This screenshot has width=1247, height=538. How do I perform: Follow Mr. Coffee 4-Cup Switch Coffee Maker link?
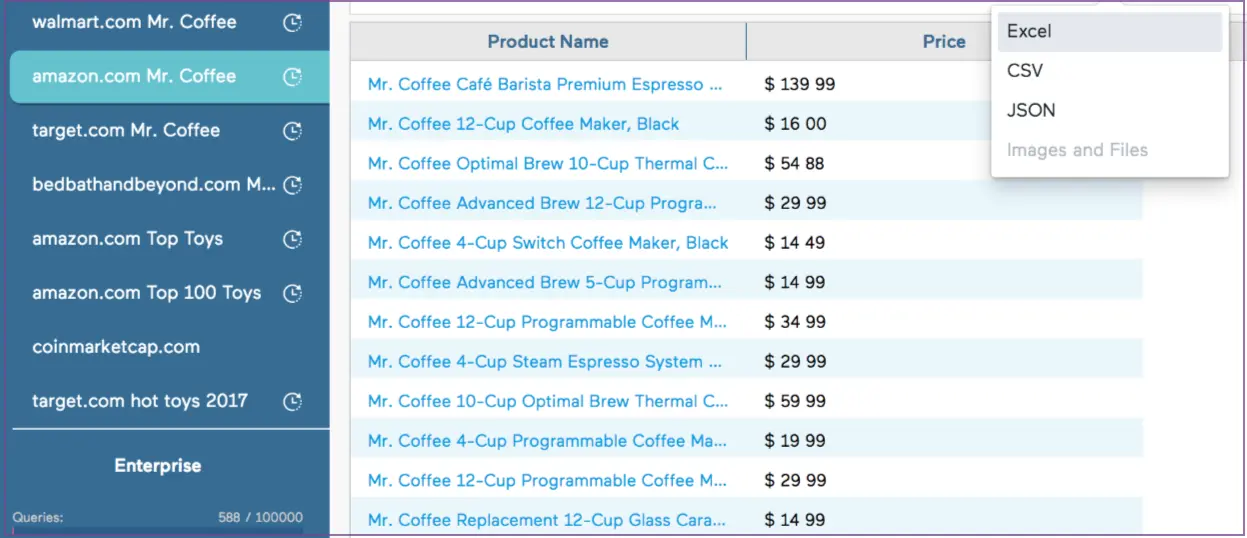(548, 243)
